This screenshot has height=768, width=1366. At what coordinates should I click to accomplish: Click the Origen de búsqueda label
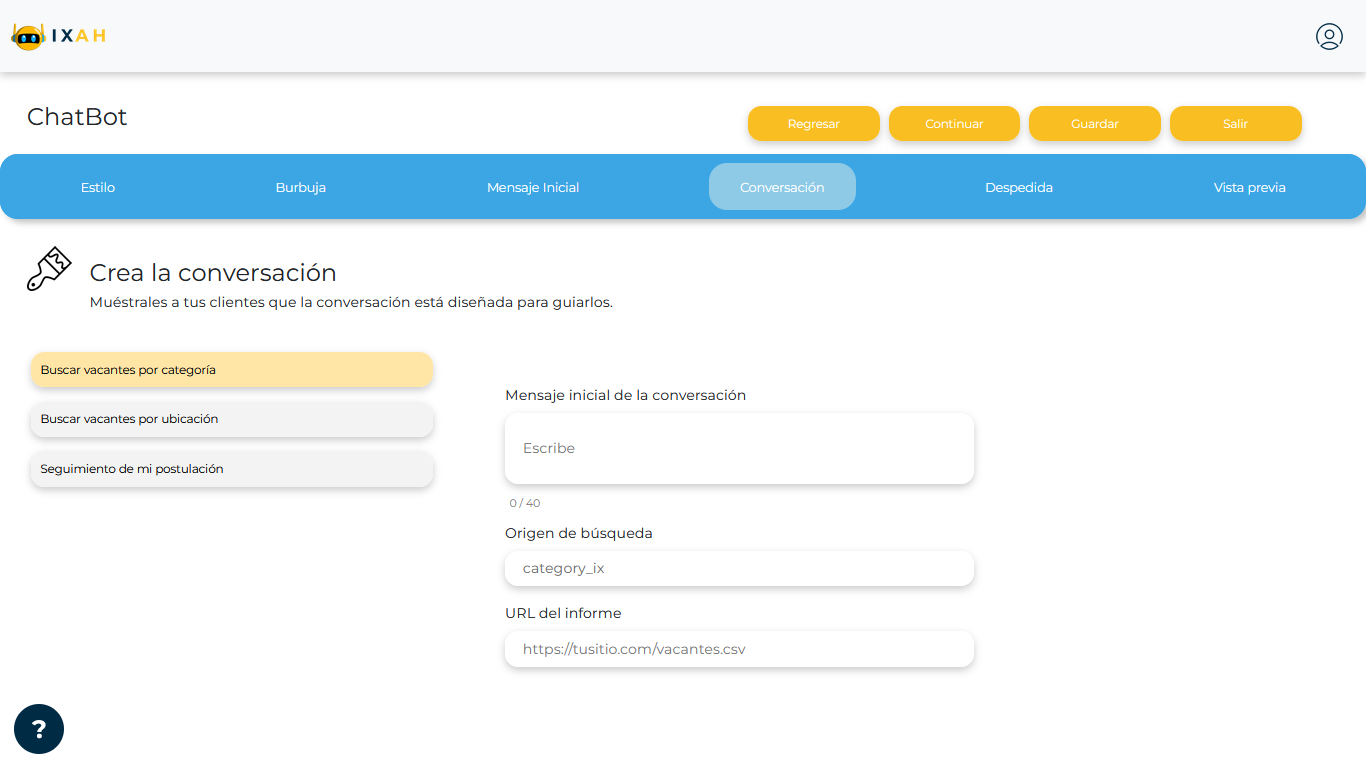(x=579, y=533)
